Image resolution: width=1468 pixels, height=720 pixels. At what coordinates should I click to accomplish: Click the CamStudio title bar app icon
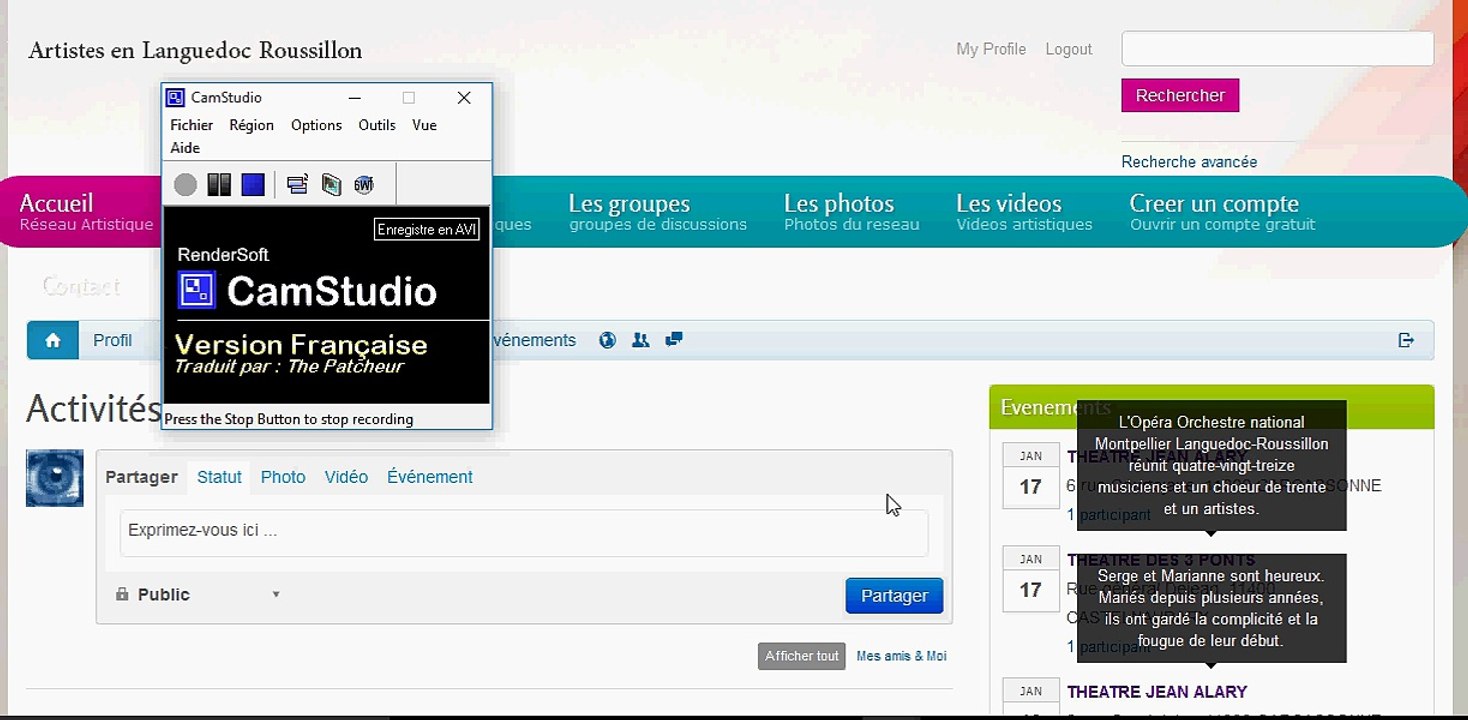point(176,98)
